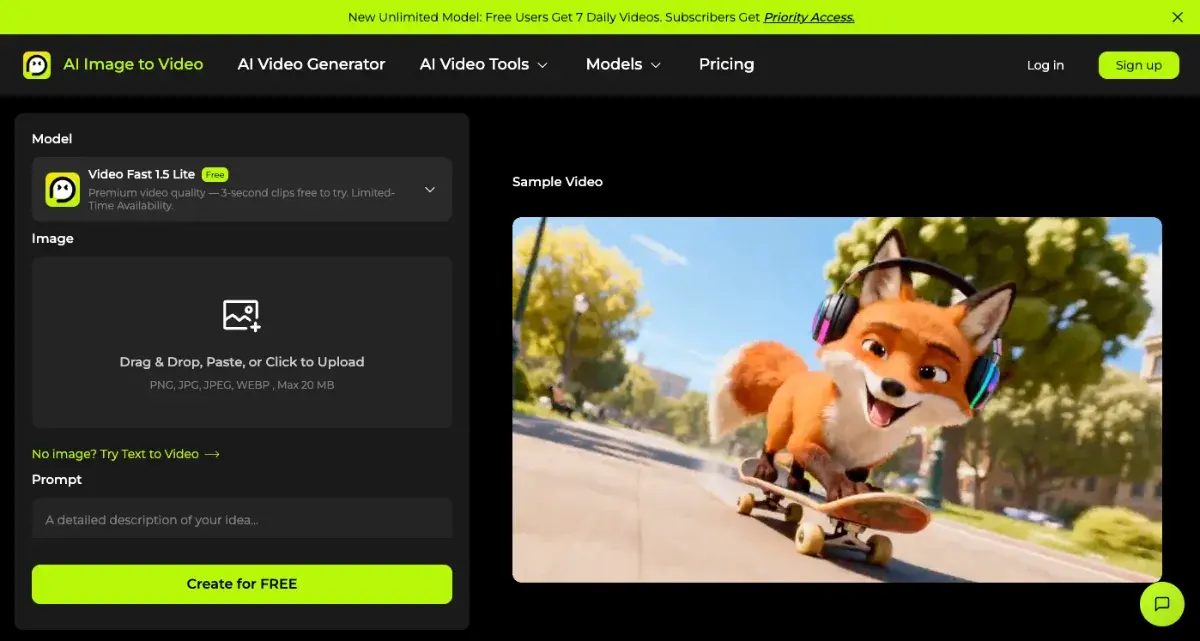
Task: Click the Create for FREE button
Action: pyautogui.click(x=242, y=584)
